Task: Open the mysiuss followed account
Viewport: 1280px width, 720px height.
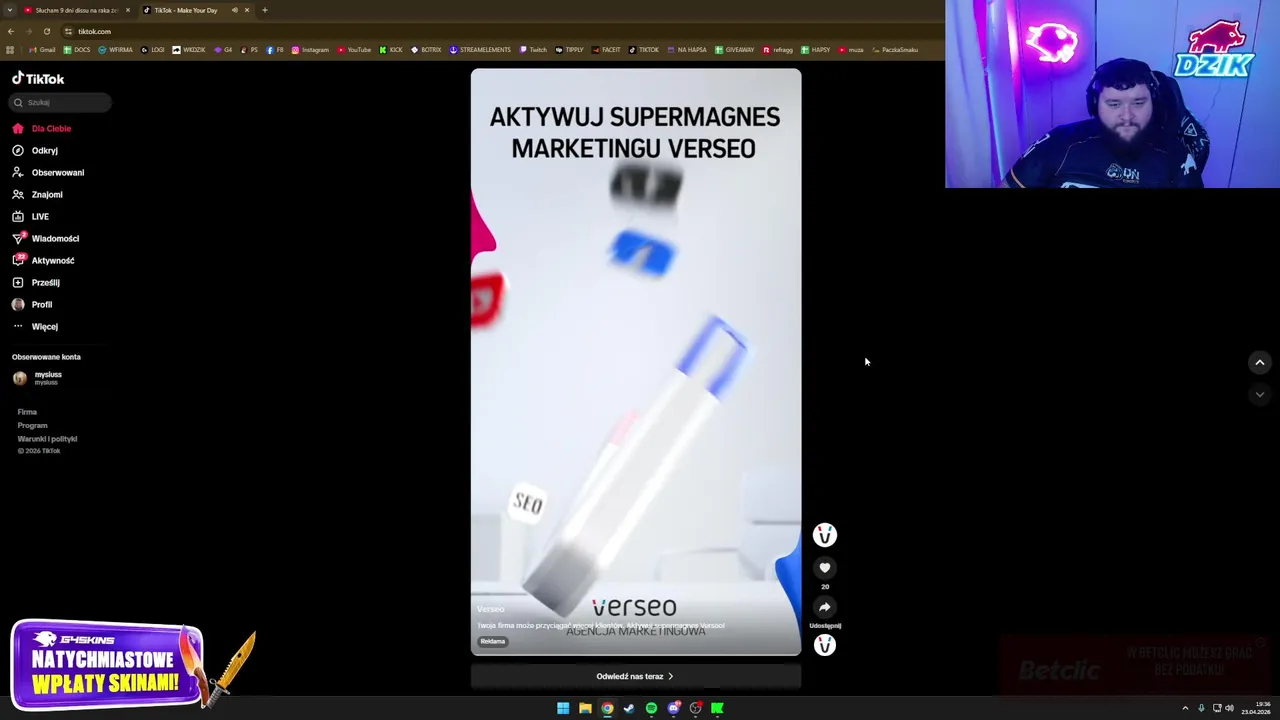Action: [x=37, y=377]
